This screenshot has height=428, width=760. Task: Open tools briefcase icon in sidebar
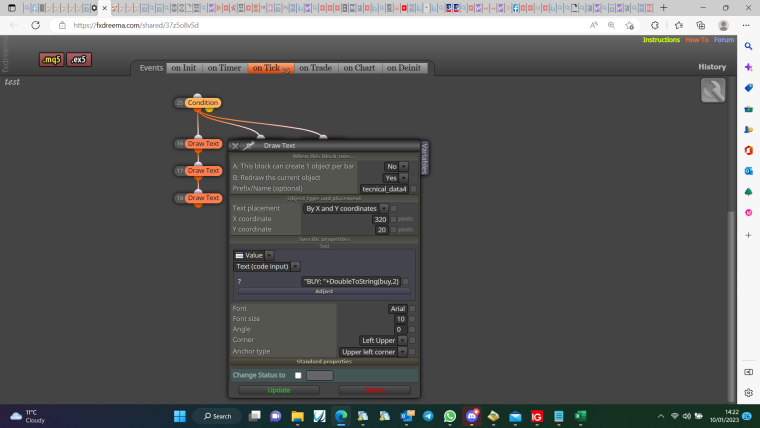pyautogui.click(x=748, y=109)
